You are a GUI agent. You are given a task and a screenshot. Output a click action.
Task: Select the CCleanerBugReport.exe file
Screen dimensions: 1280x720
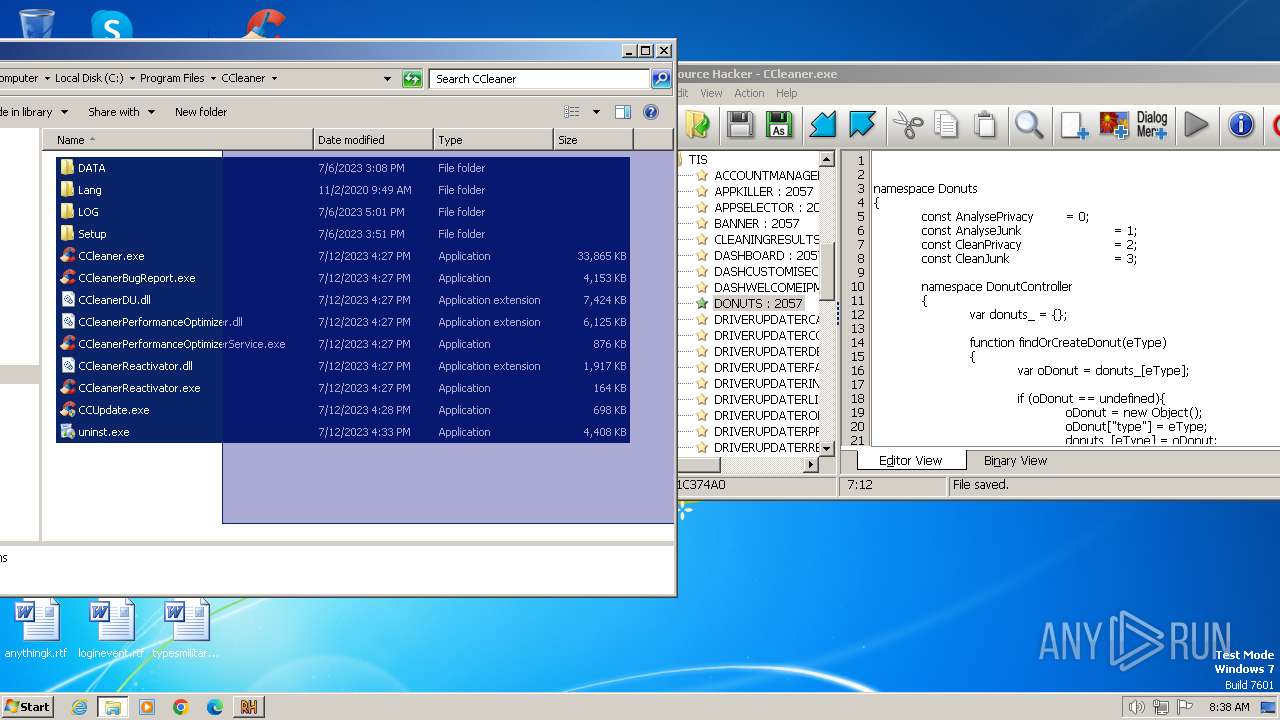click(x=137, y=278)
